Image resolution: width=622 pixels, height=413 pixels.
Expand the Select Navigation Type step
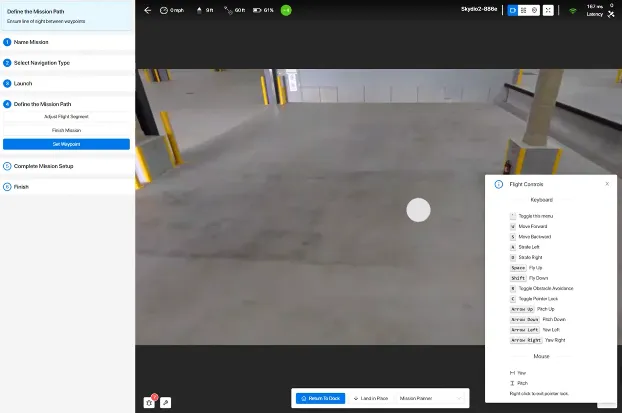[x=66, y=63]
